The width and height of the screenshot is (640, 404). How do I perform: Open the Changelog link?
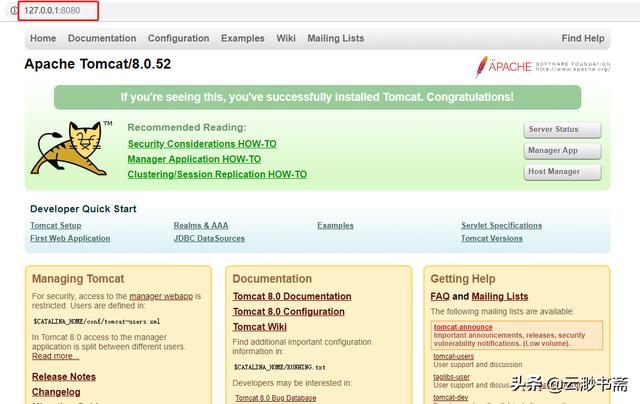coord(56,392)
